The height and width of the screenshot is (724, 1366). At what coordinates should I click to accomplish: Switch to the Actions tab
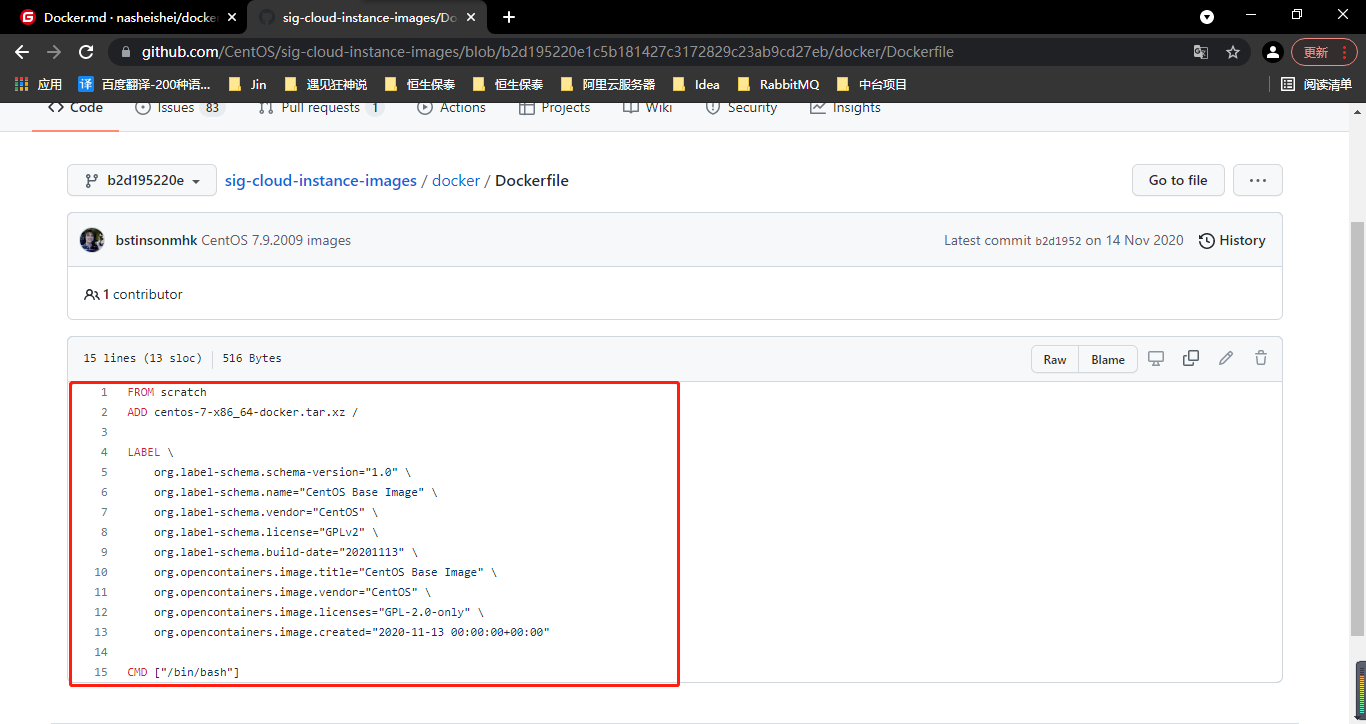451,108
